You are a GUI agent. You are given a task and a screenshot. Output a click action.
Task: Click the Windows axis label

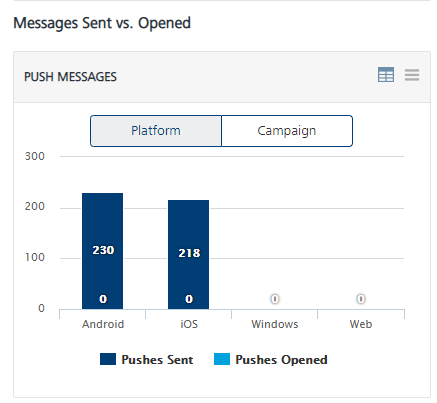275,324
